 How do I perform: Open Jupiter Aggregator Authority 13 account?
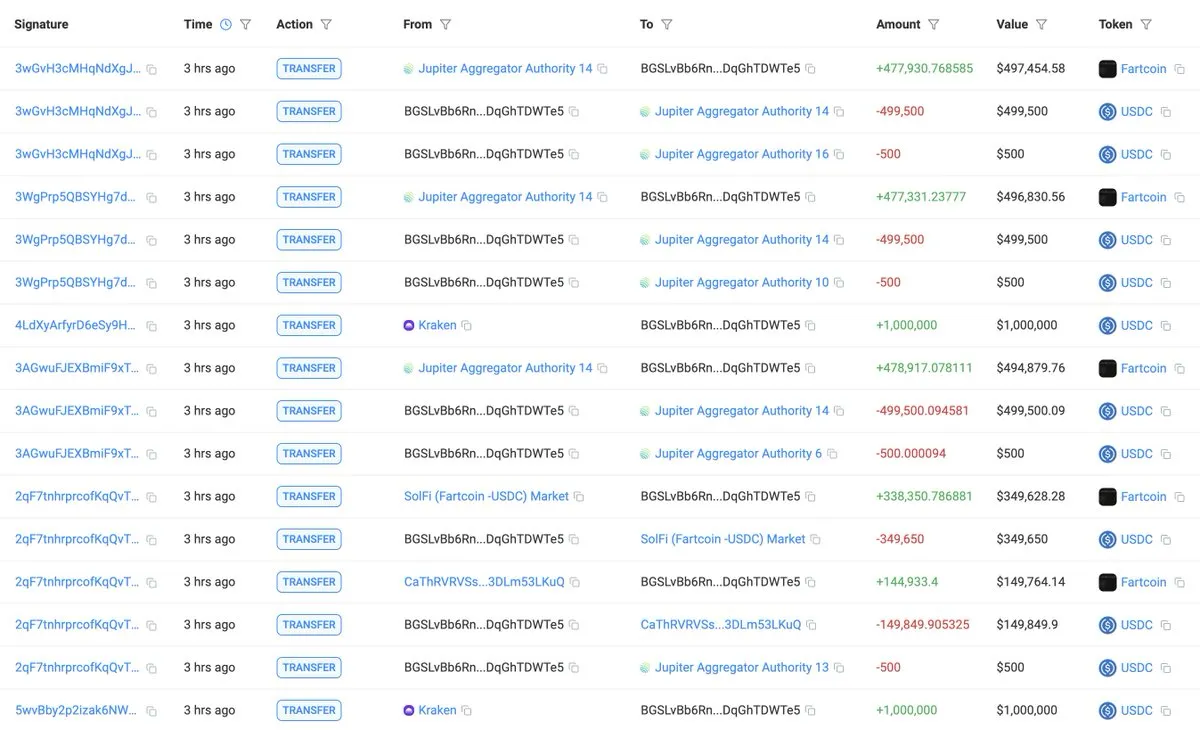point(742,667)
